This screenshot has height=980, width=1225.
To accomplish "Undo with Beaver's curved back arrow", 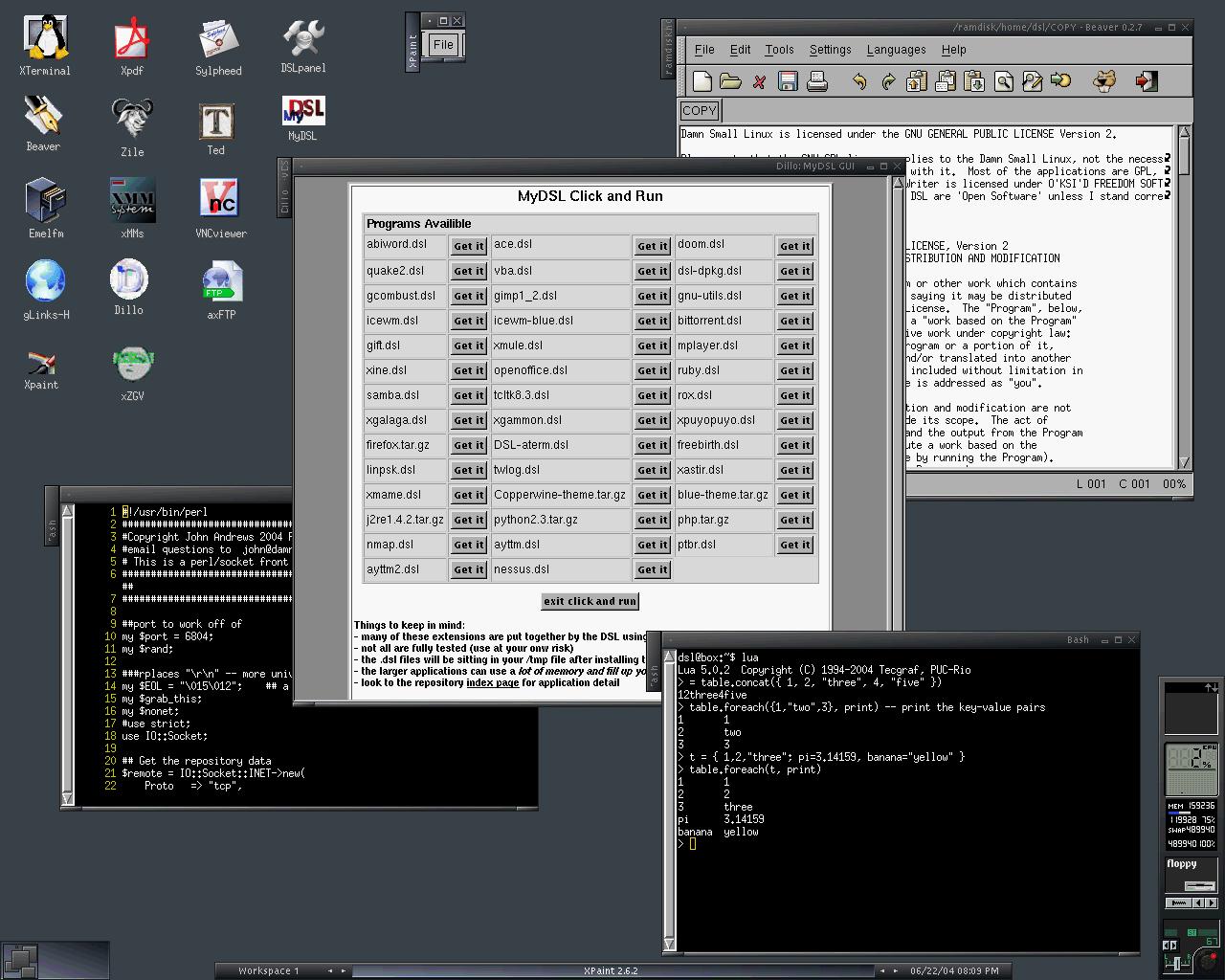I will (x=859, y=81).
